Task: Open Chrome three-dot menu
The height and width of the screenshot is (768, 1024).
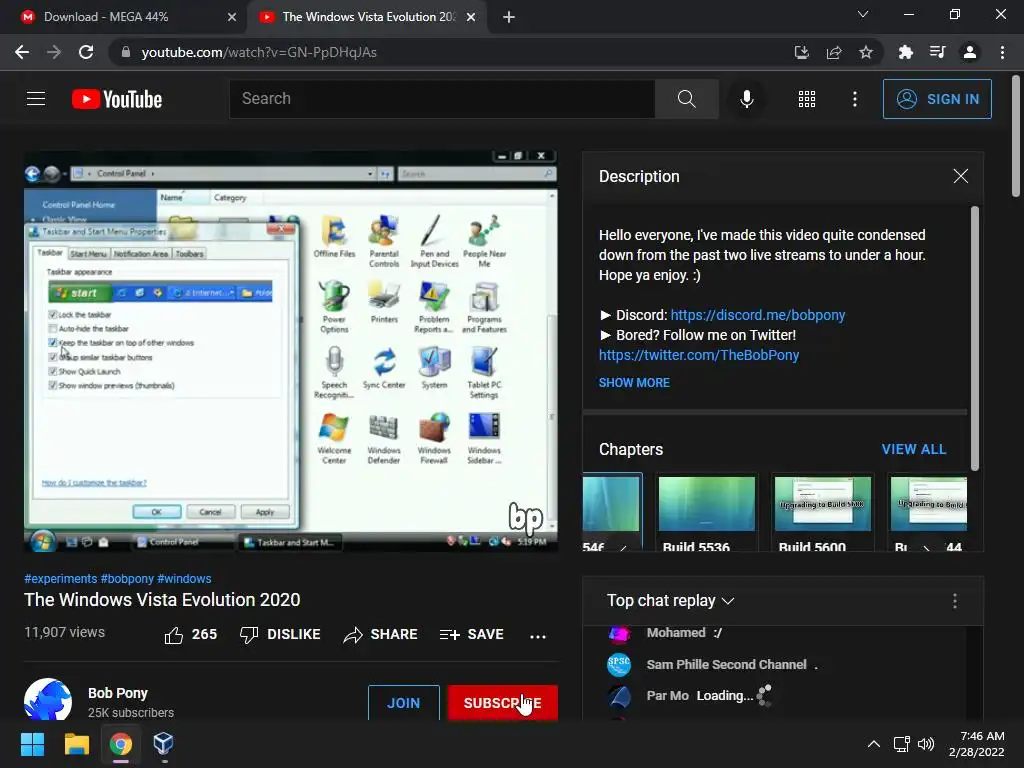Action: 1002,52
